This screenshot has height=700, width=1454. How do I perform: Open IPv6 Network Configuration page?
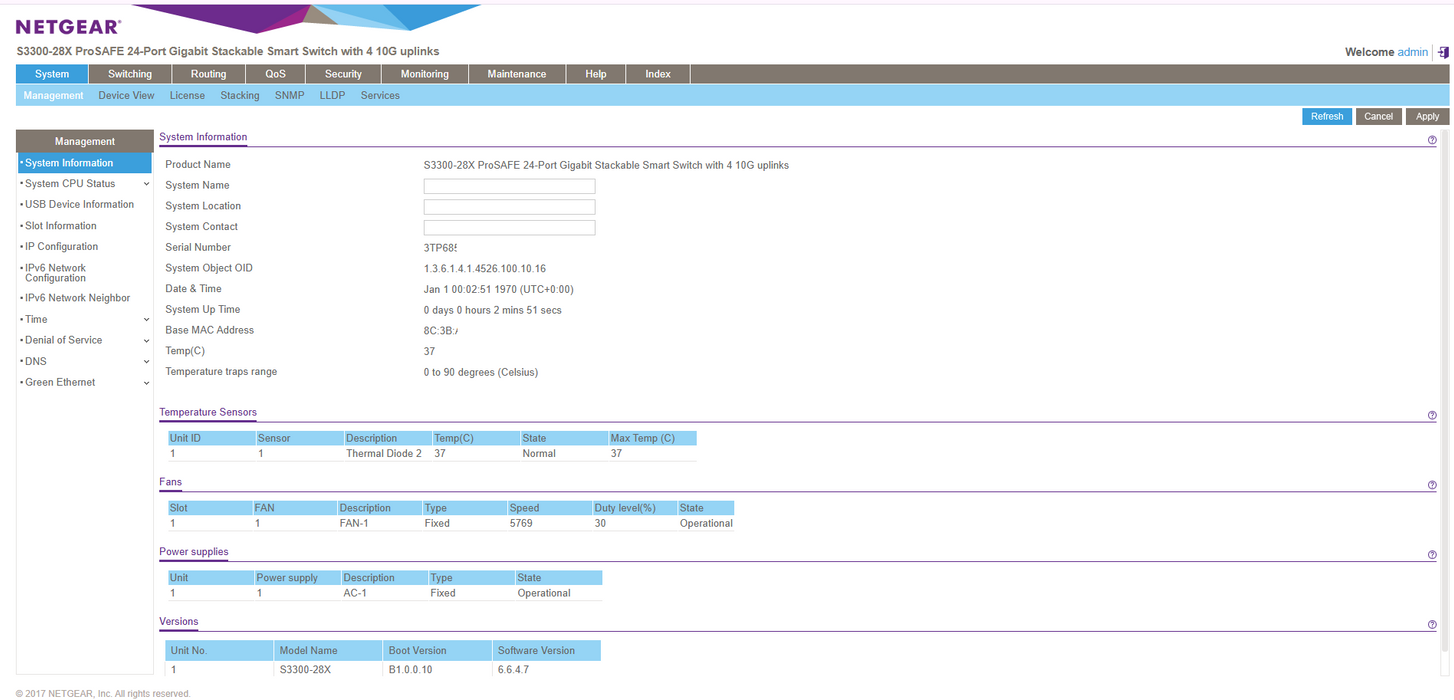56,273
